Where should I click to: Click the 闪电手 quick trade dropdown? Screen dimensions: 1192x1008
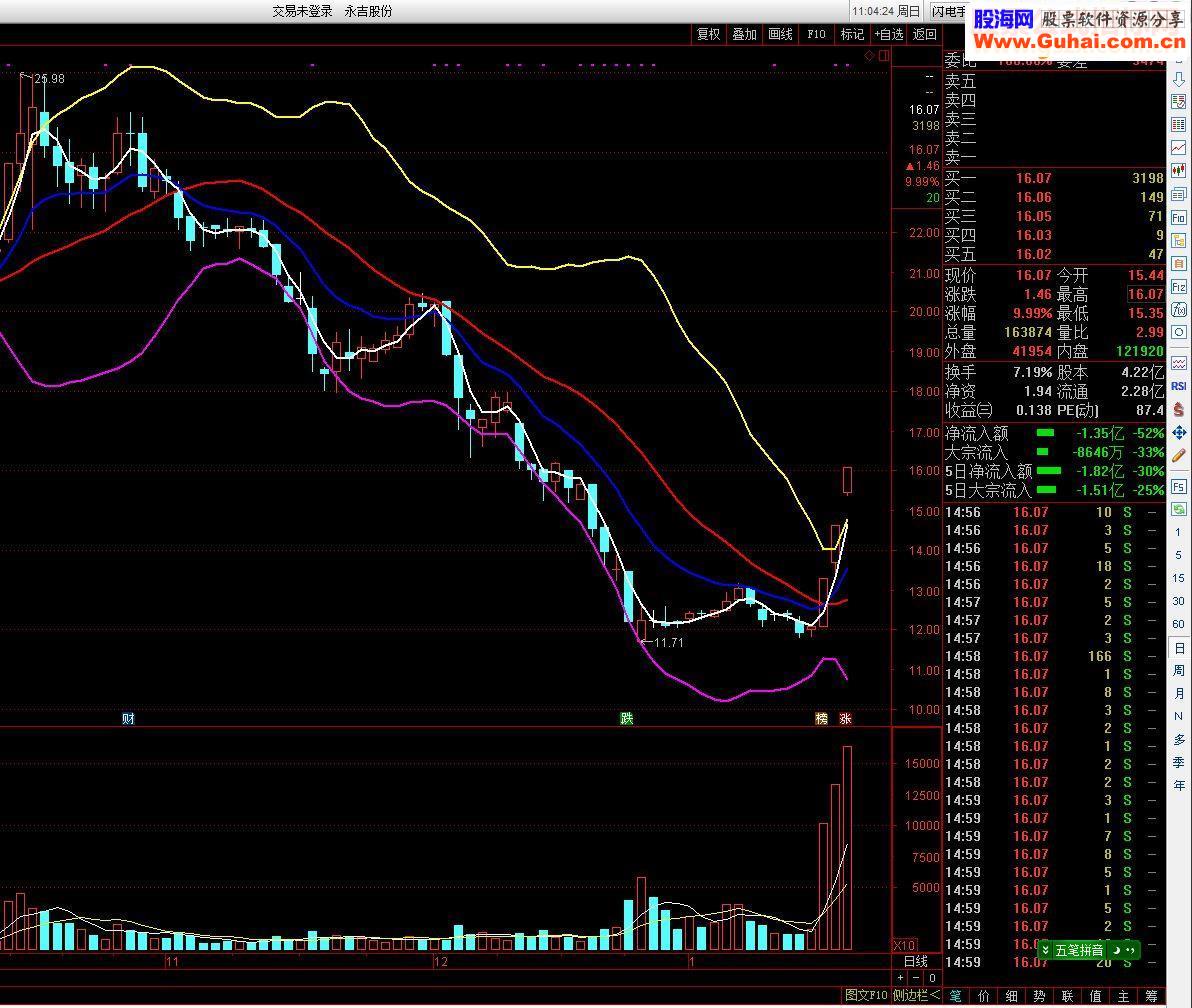[949, 11]
